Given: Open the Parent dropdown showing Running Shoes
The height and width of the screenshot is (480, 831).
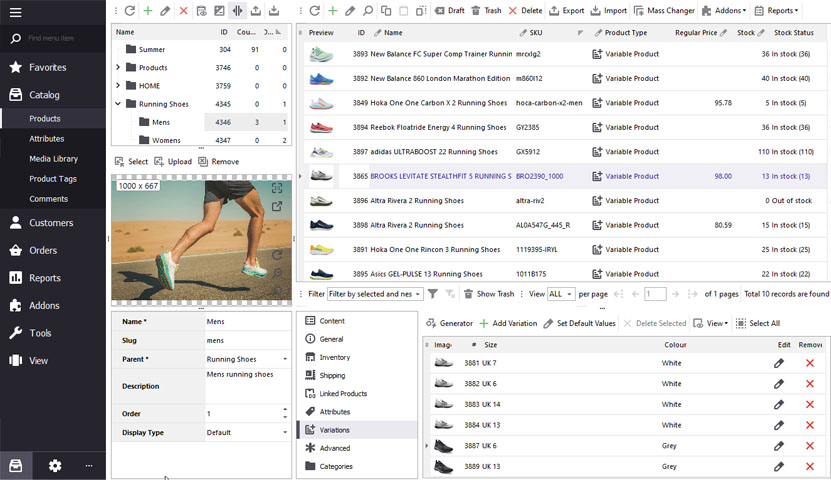Looking at the screenshot, I should (285, 359).
